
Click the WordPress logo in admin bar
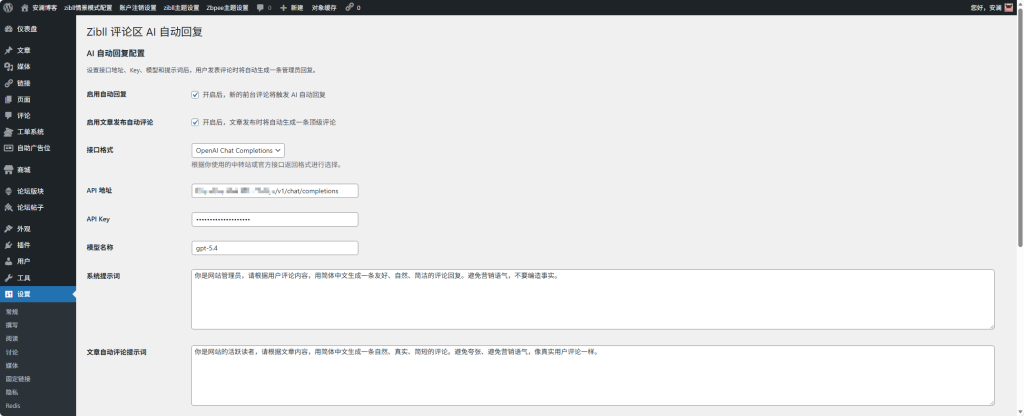click(8, 7)
